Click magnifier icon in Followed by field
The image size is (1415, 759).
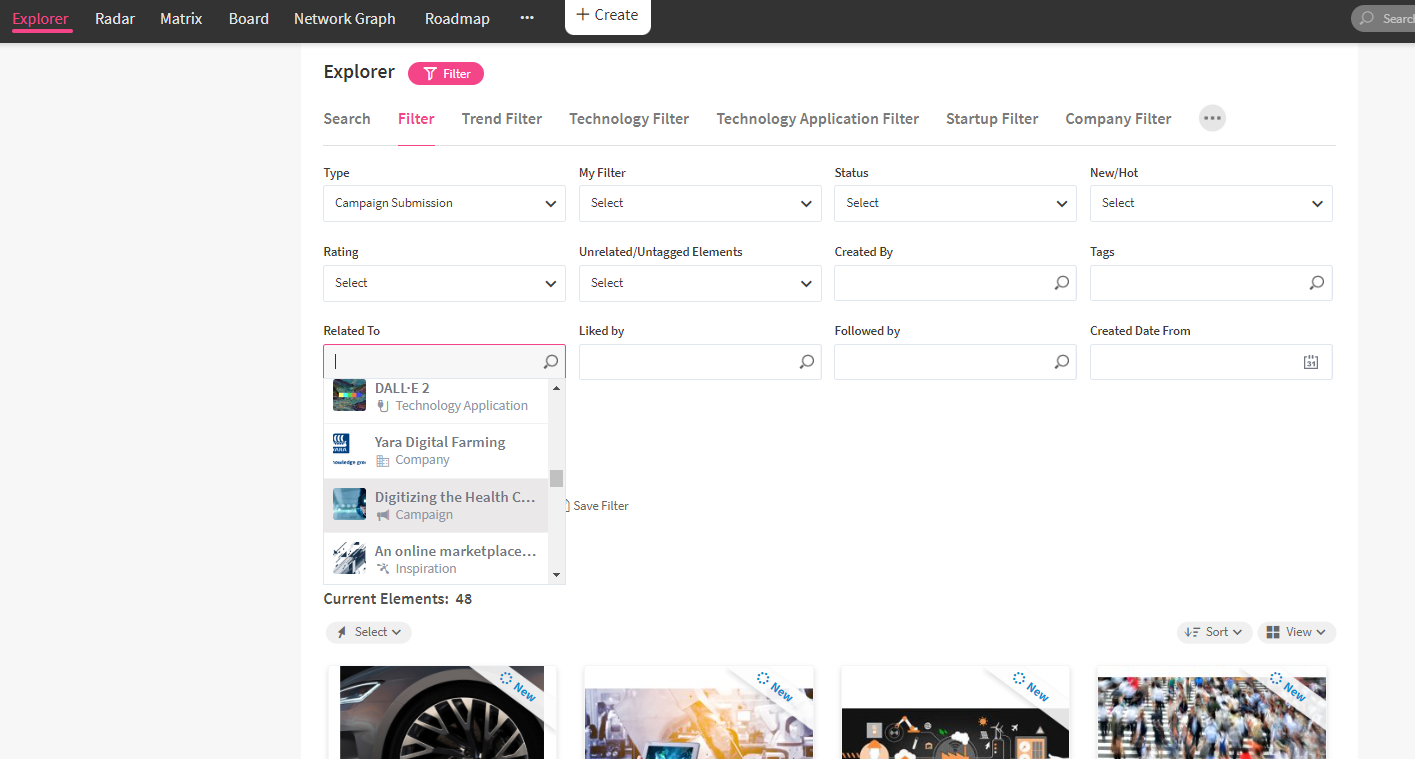point(1061,362)
